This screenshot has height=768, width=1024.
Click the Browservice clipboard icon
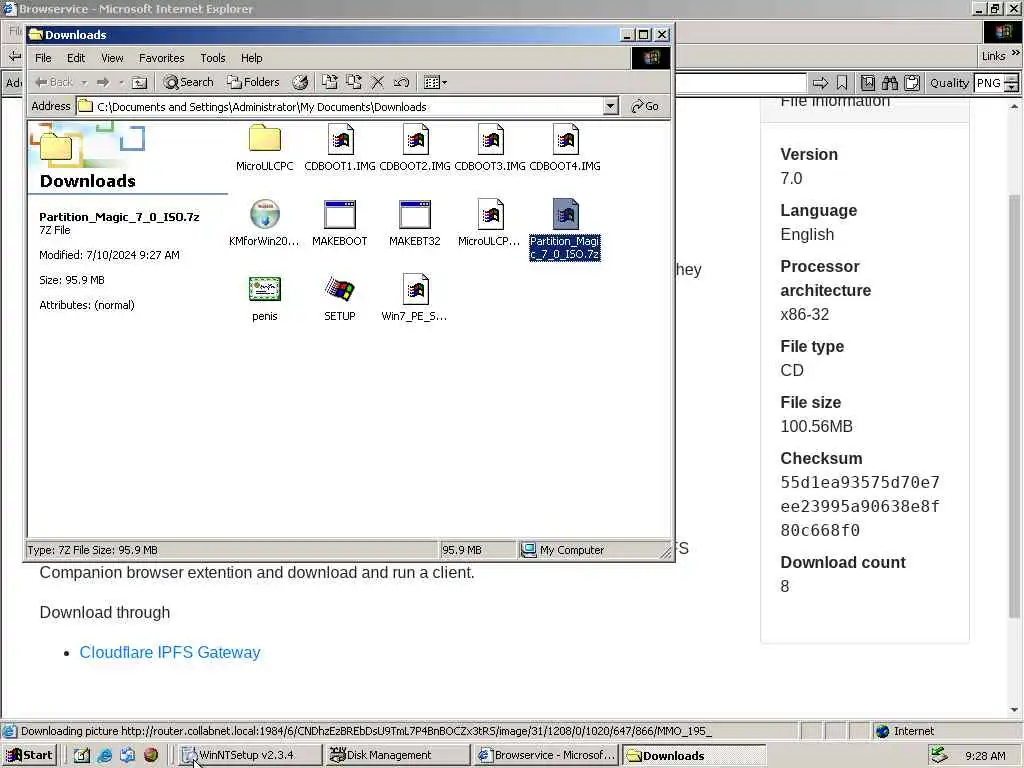point(912,83)
